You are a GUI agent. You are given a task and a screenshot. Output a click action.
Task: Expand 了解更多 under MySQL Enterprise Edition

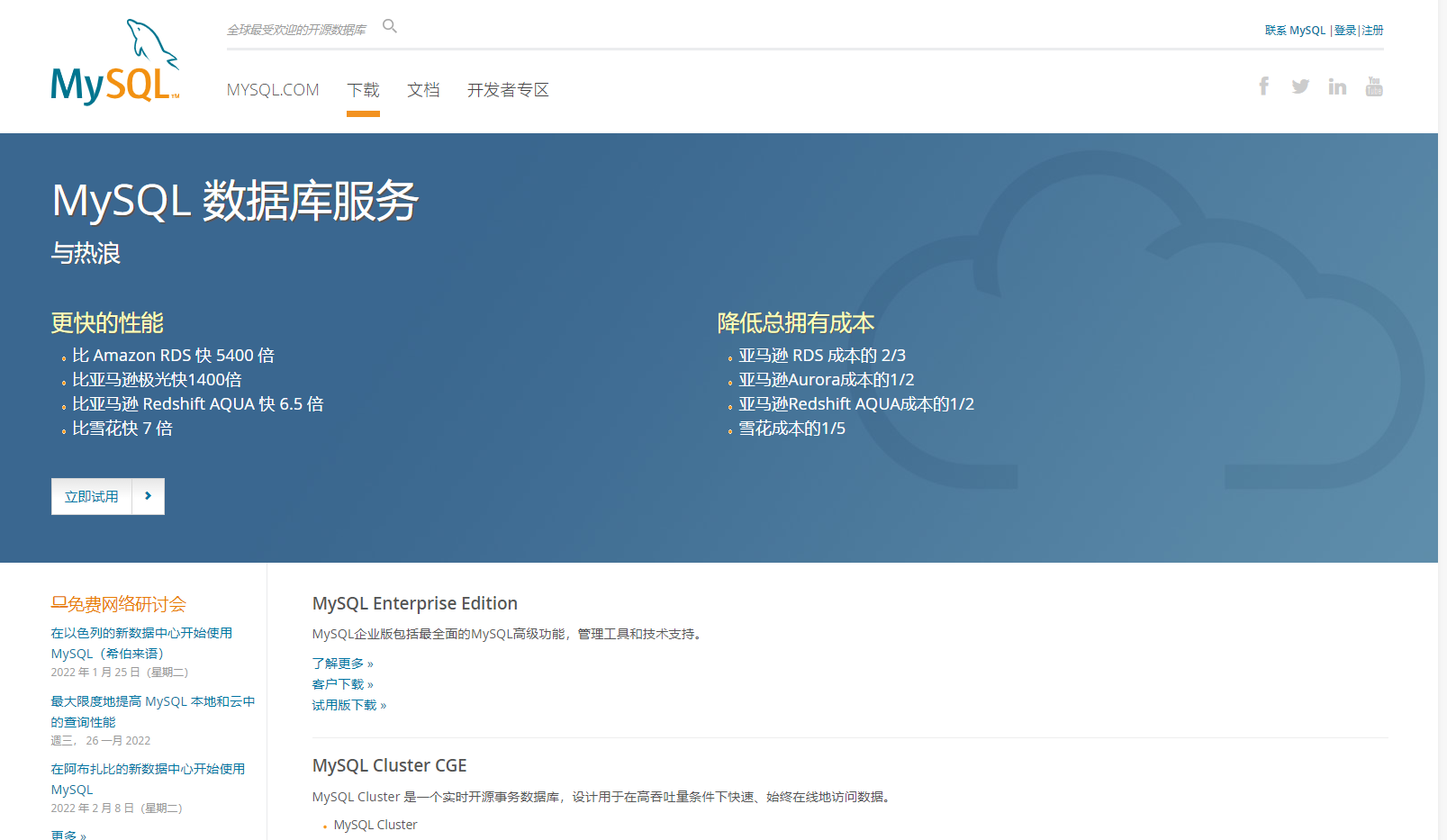tap(341, 664)
